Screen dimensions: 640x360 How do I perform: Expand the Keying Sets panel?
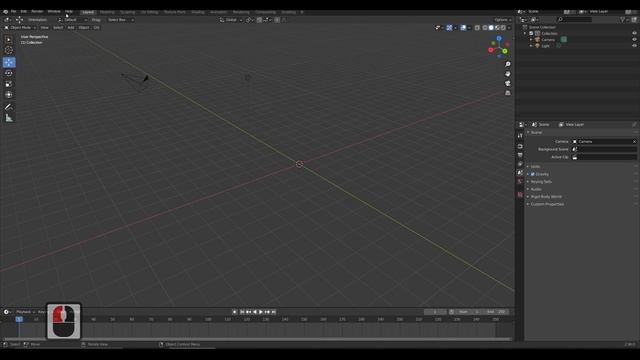click(x=541, y=182)
